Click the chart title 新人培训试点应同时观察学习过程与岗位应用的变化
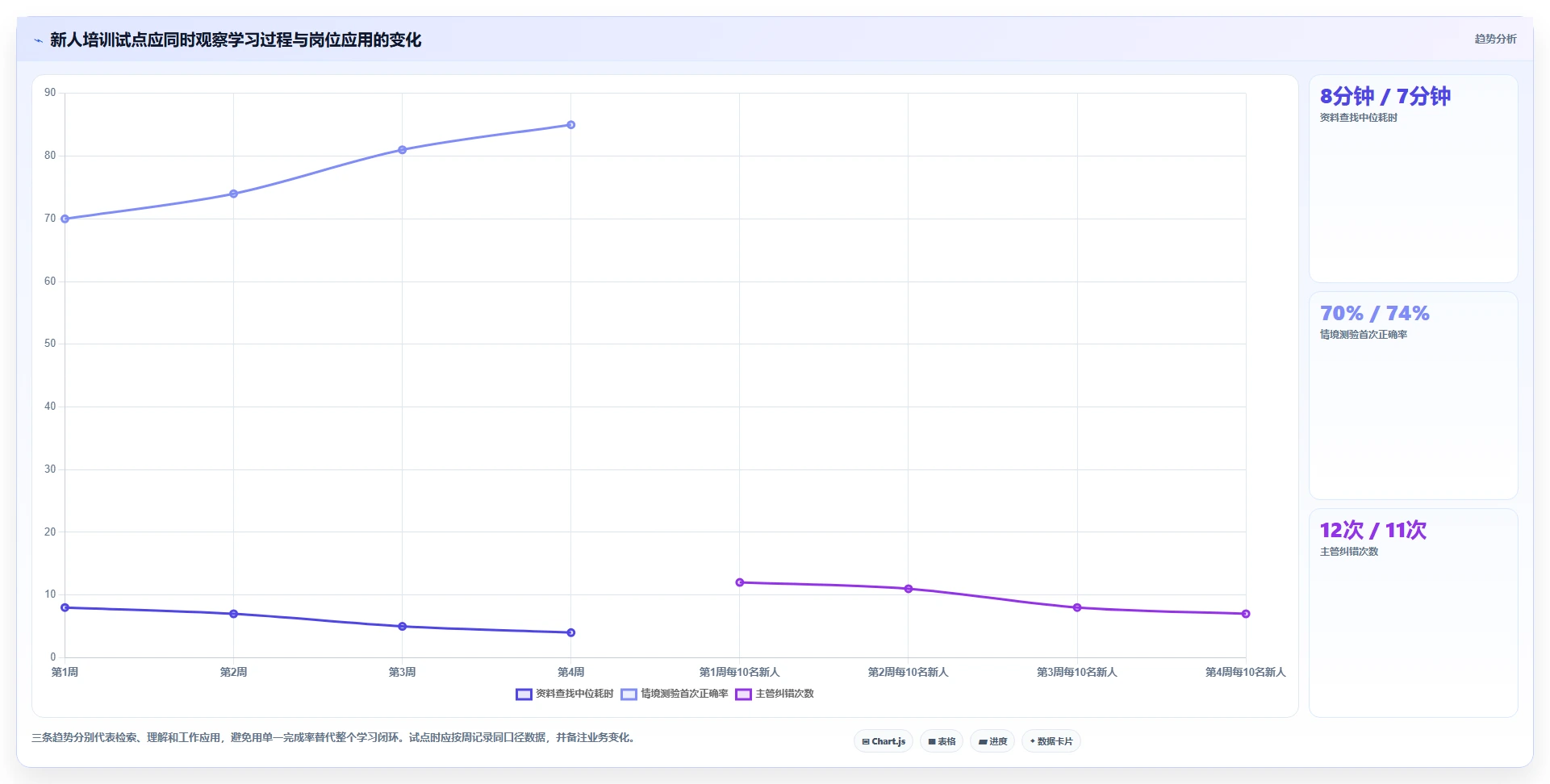The height and width of the screenshot is (784, 1550). (236, 40)
